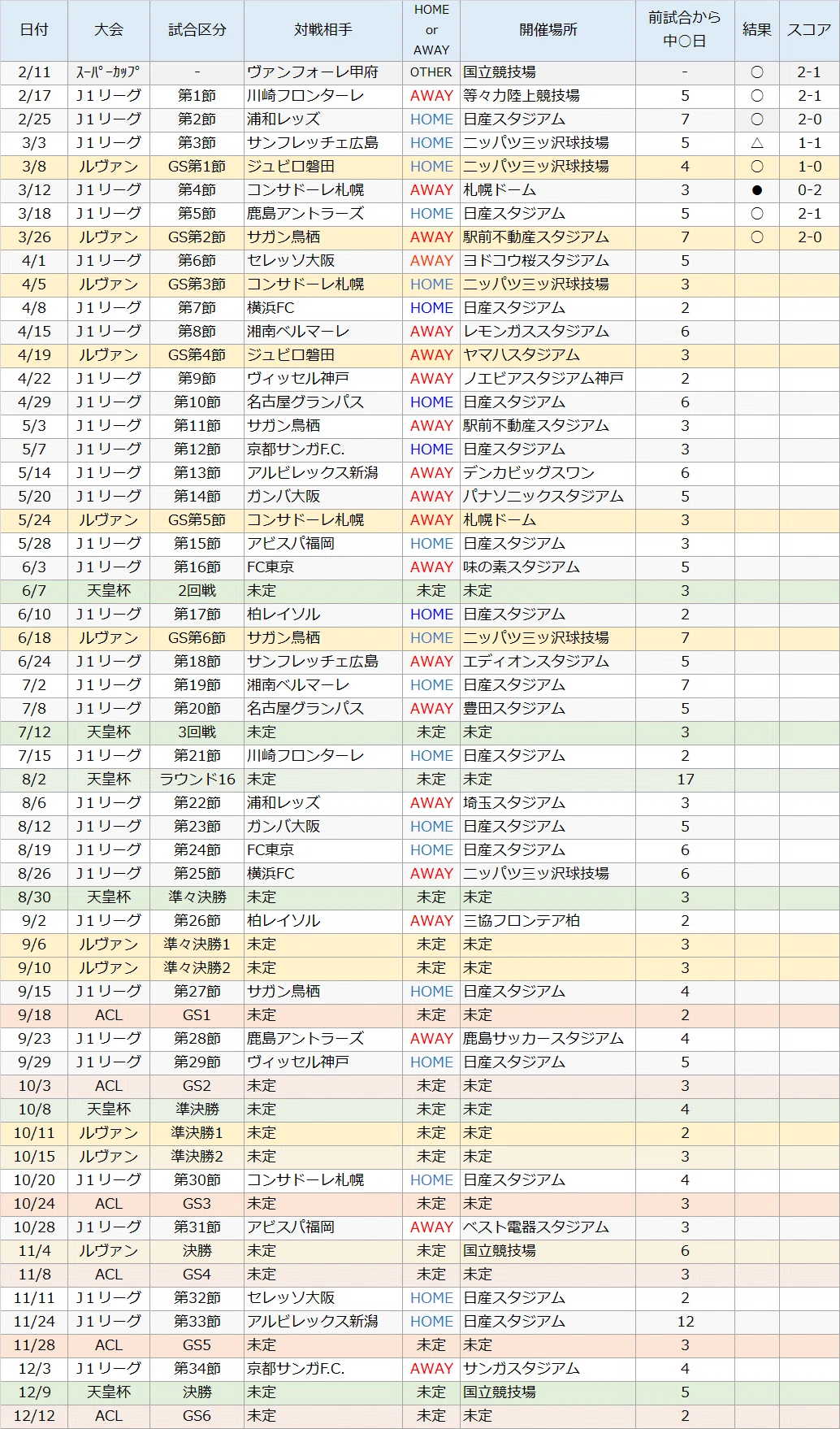Select the ヴァンフォーレ甲府 opponent cell
The width and height of the screenshot is (840, 1429).
coord(323,72)
